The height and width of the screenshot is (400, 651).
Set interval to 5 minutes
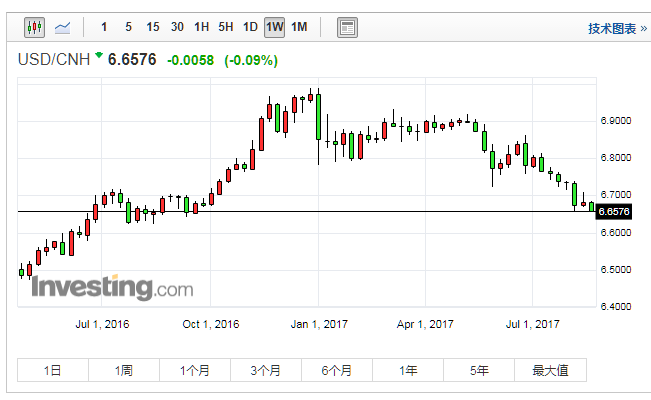click(129, 27)
